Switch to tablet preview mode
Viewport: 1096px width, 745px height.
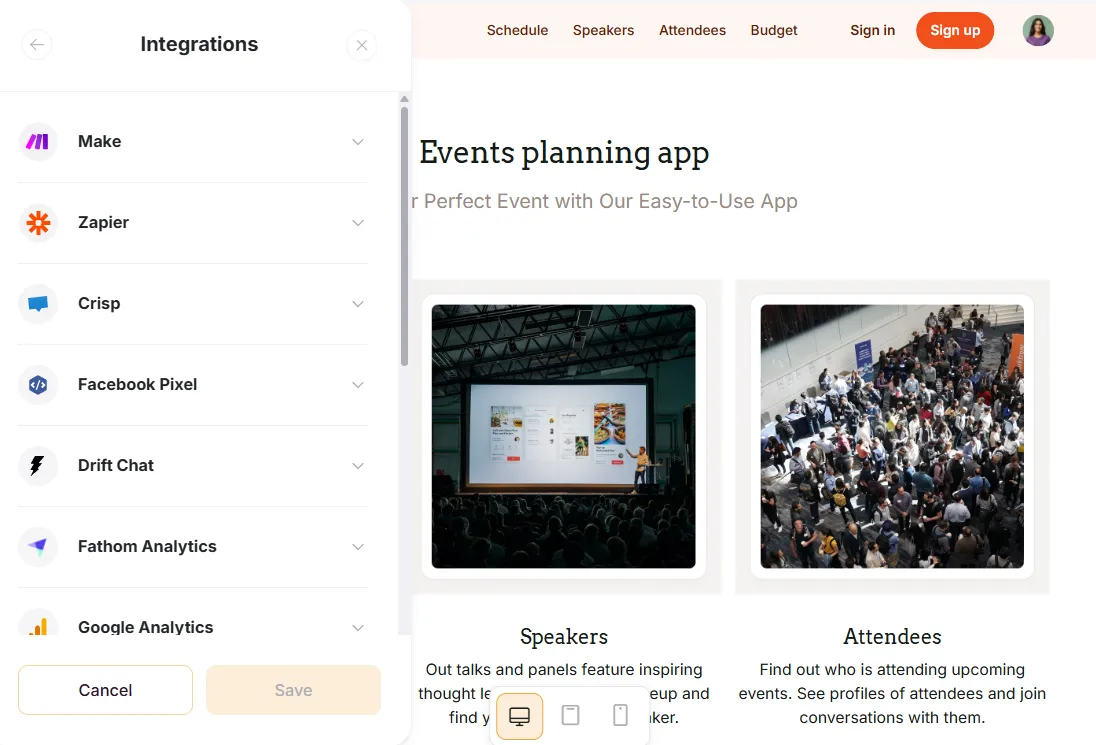click(570, 716)
